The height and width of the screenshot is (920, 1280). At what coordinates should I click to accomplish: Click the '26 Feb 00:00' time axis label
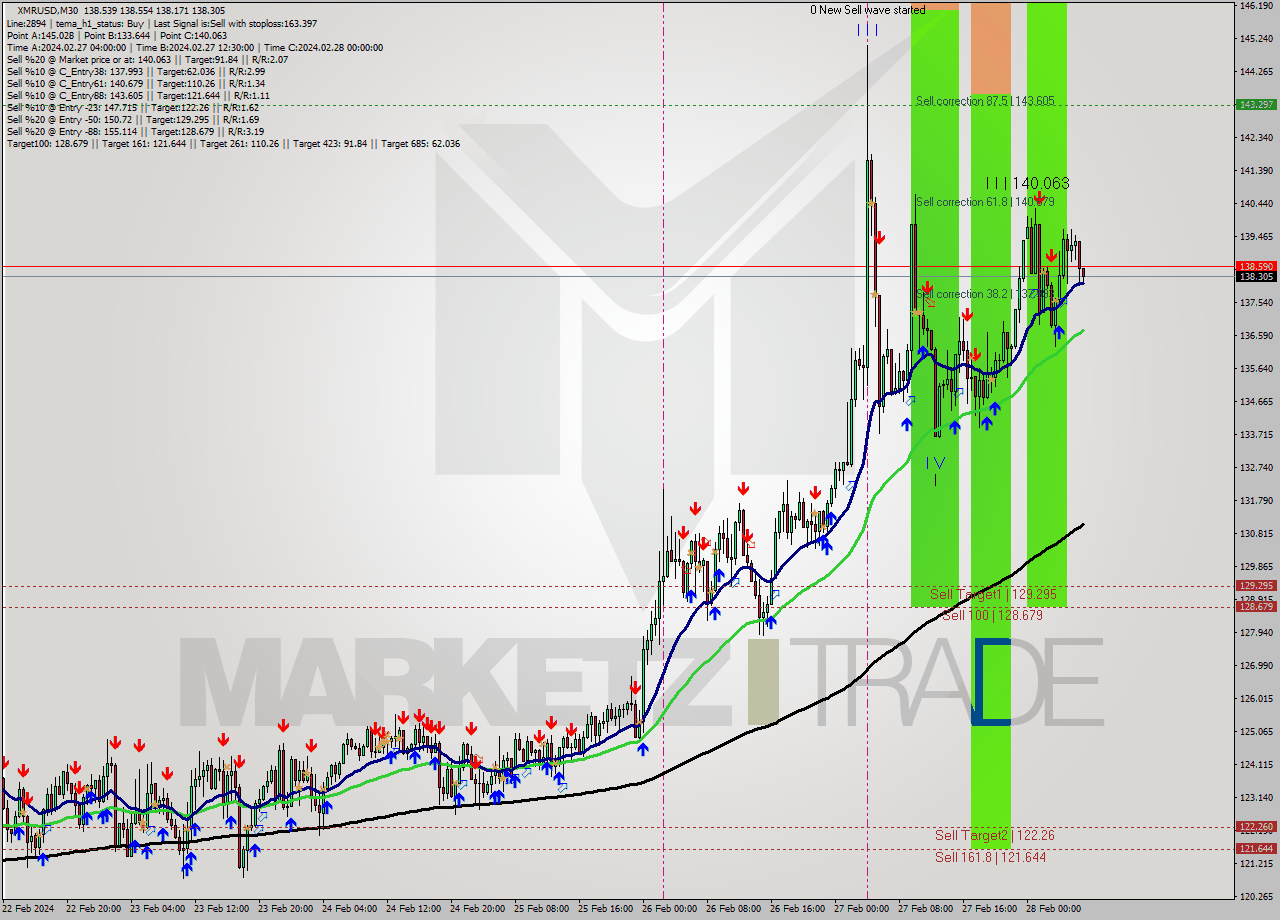pyautogui.click(x=669, y=909)
